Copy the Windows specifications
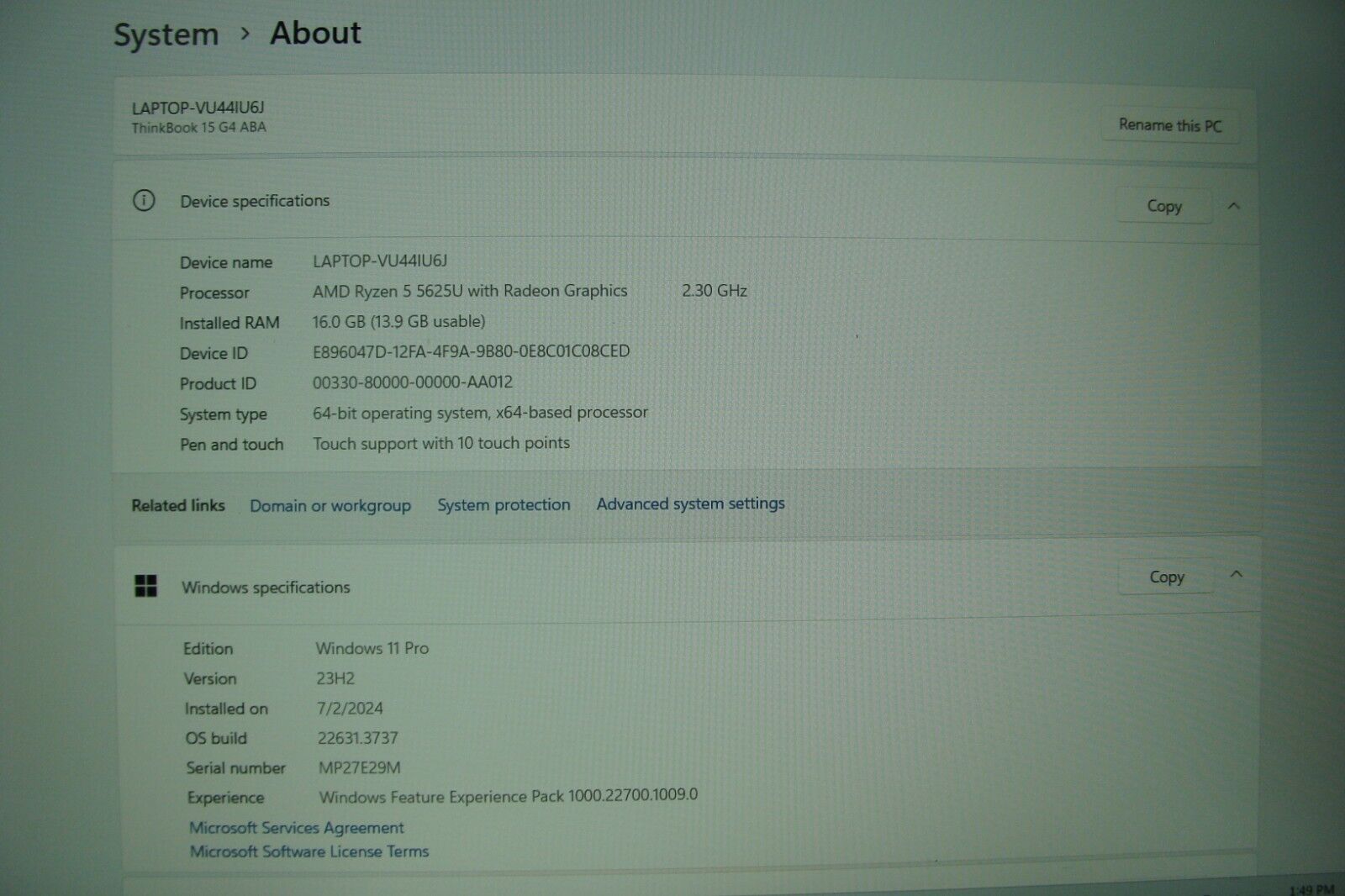1345x896 pixels. (x=1166, y=577)
